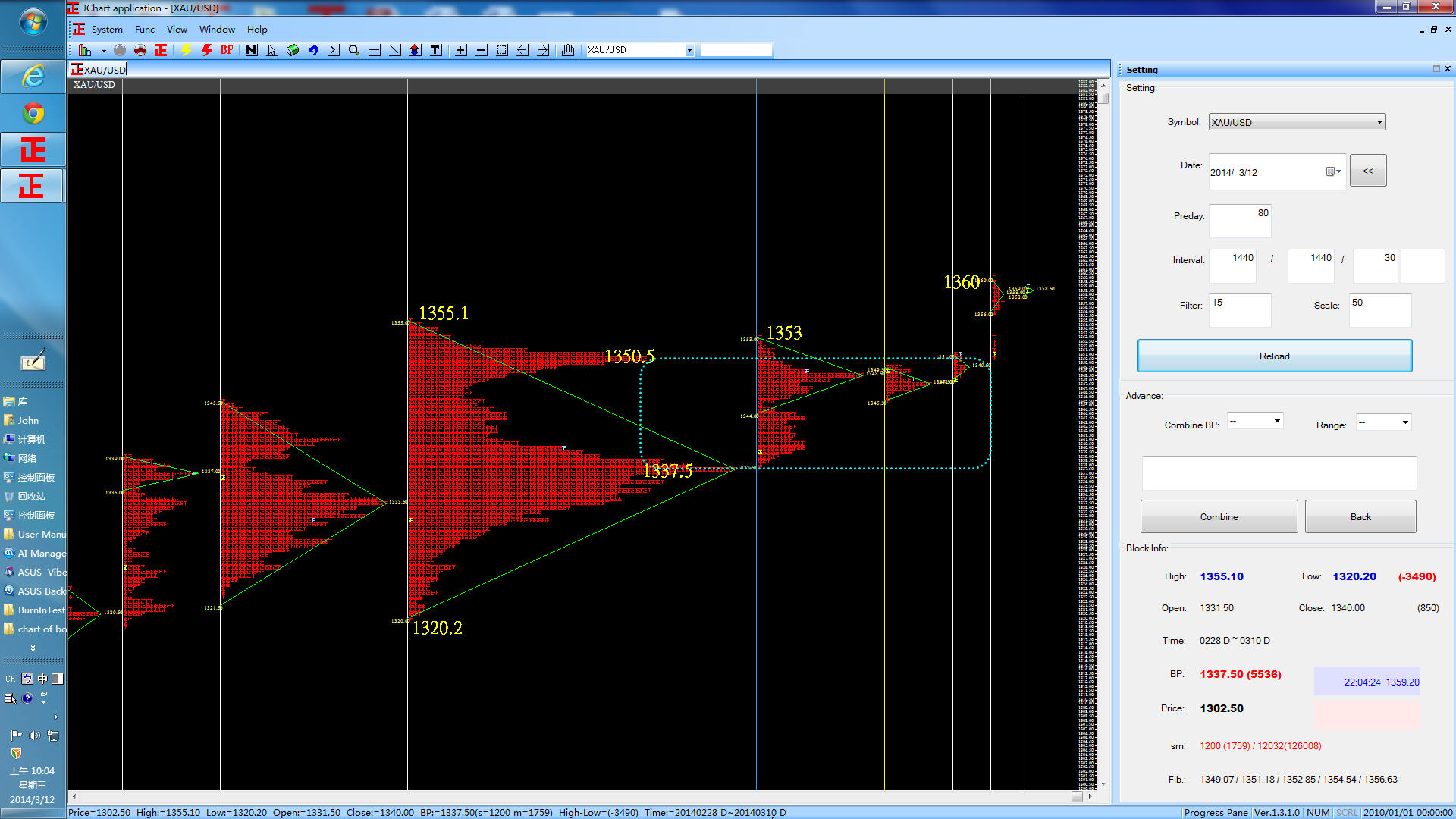1456x819 pixels.
Task: Click the plus zoom-in toolbar icon
Action: (460, 50)
